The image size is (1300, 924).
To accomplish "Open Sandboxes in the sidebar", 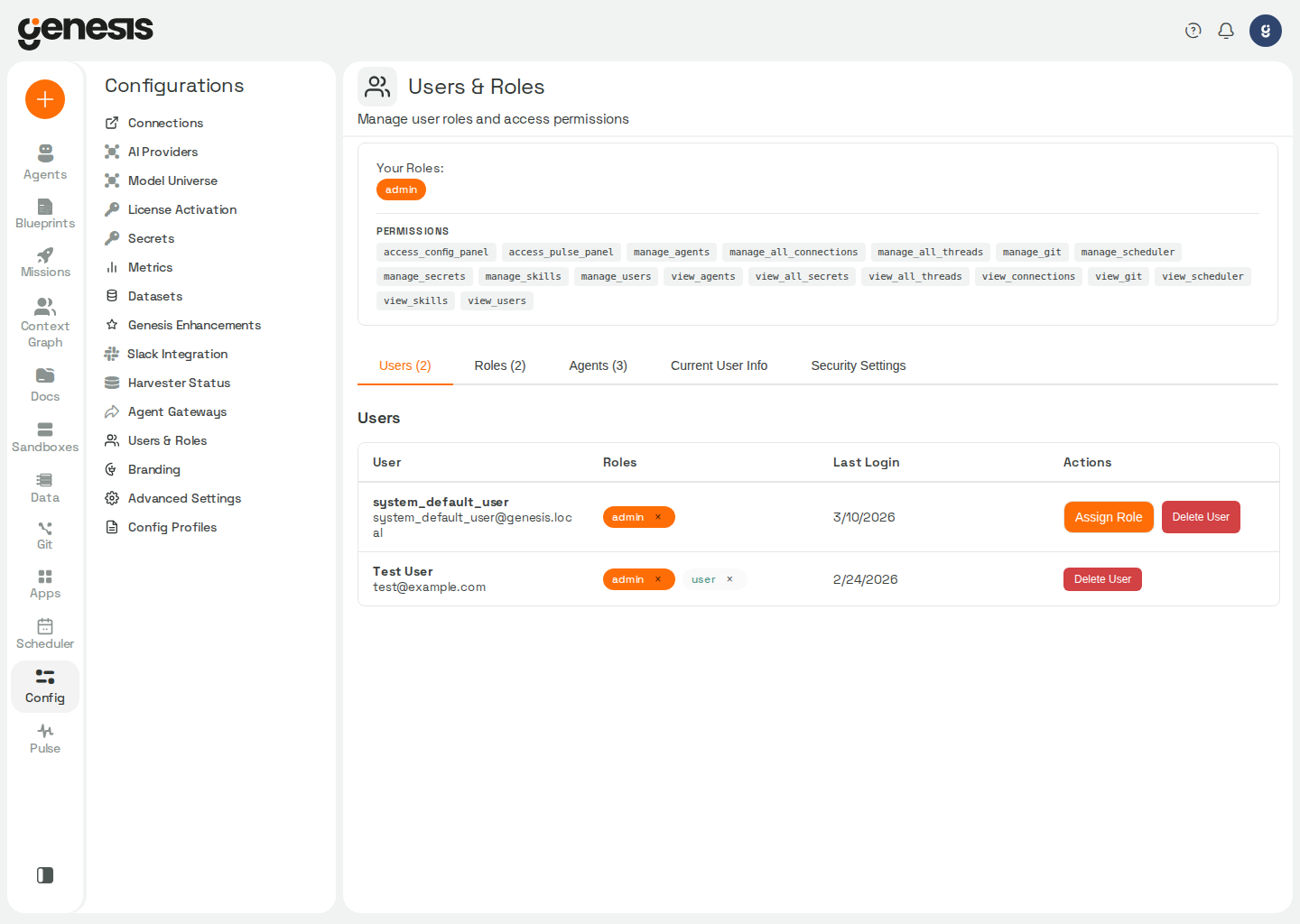I will pyautogui.click(x=45, y=437).
